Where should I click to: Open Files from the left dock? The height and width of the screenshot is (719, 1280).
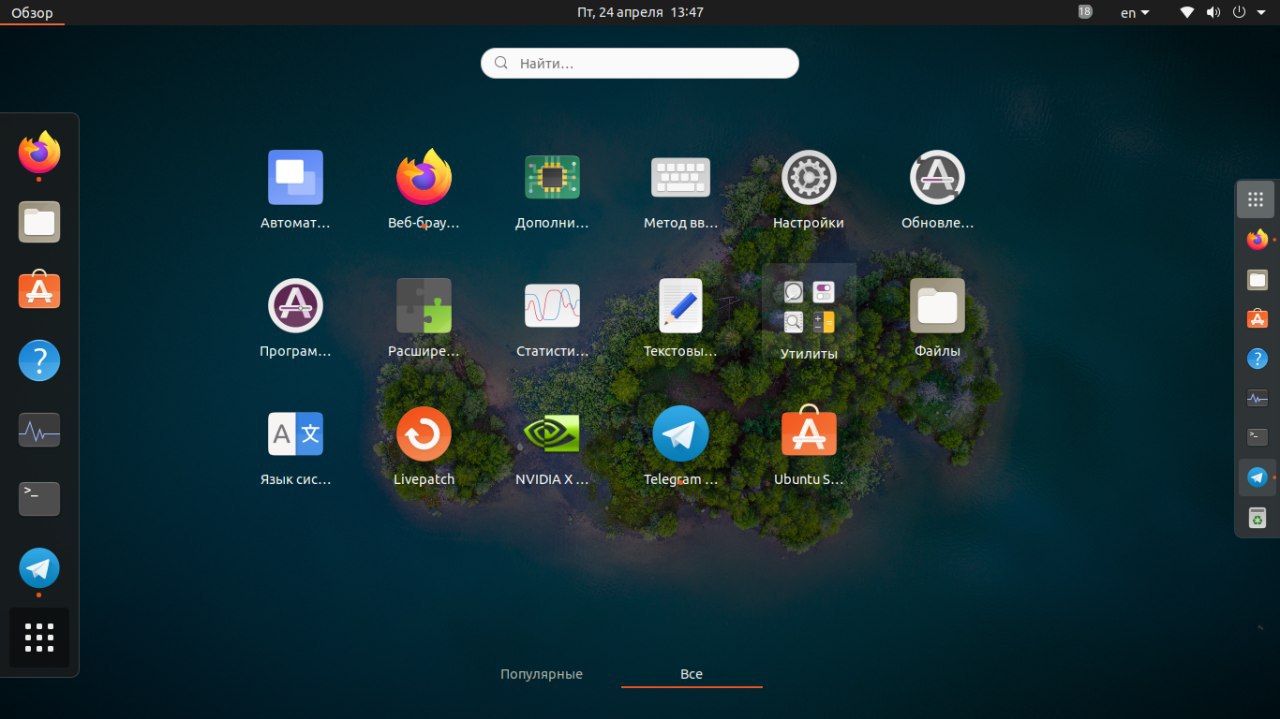click(39, 222)
